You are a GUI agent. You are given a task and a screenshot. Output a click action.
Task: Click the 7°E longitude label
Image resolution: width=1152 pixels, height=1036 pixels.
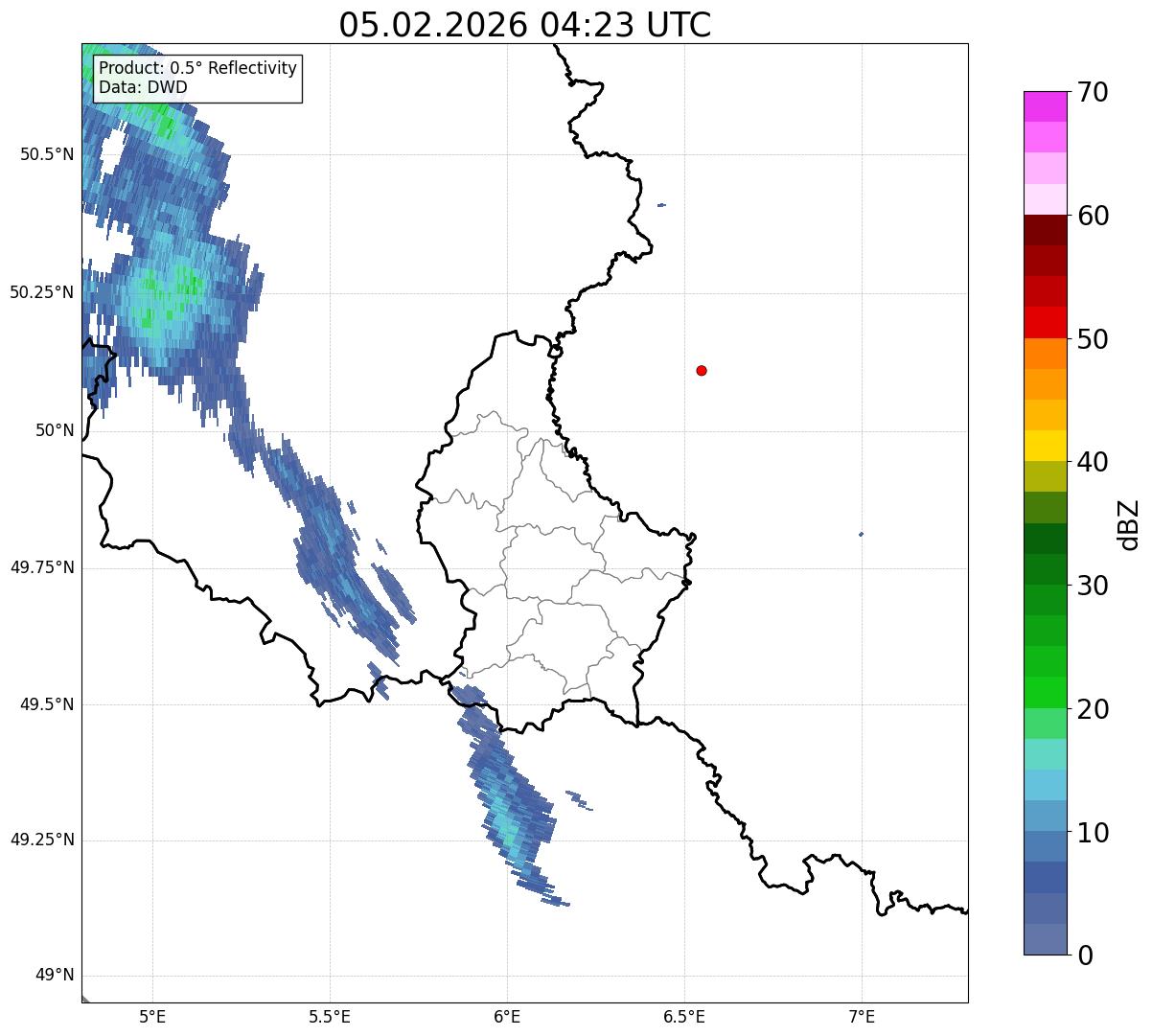[x=862, y=1017]
